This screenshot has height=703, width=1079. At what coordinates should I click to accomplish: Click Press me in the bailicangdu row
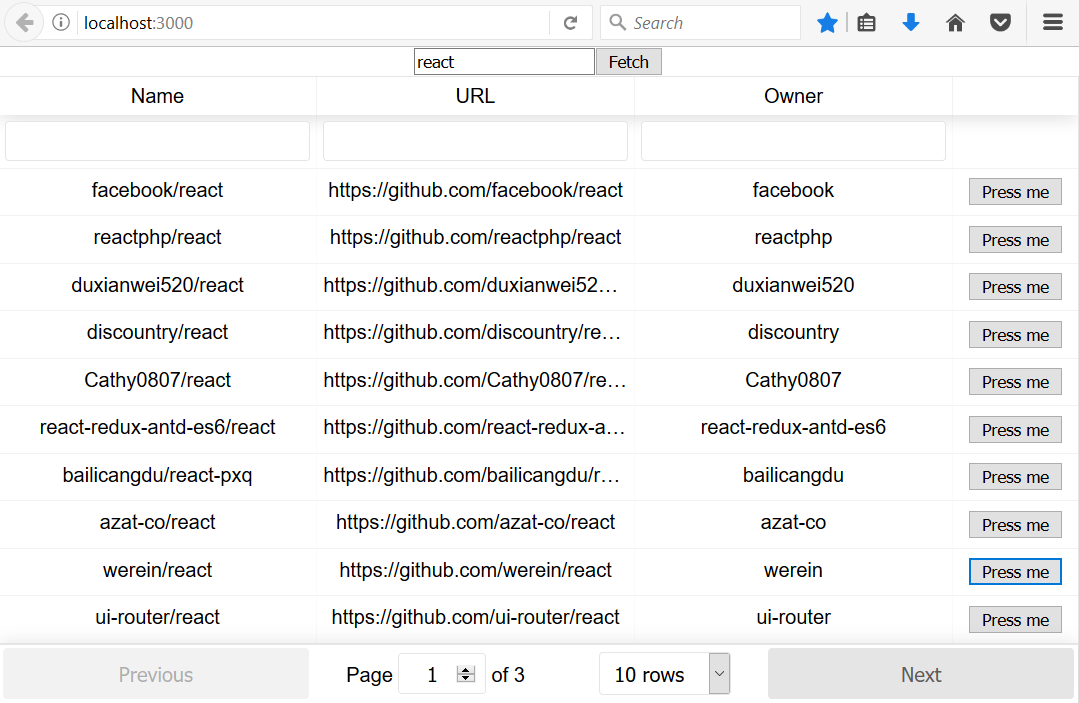pos(1015,477)
